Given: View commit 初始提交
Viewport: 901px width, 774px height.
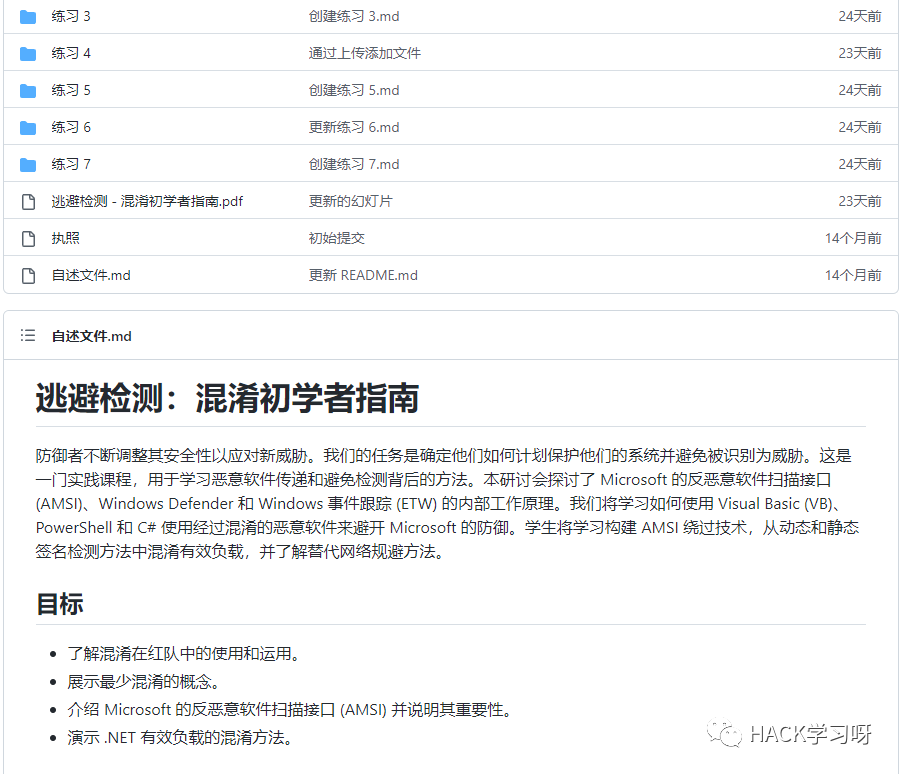Looking at the screenshot, I should [337, 238].
